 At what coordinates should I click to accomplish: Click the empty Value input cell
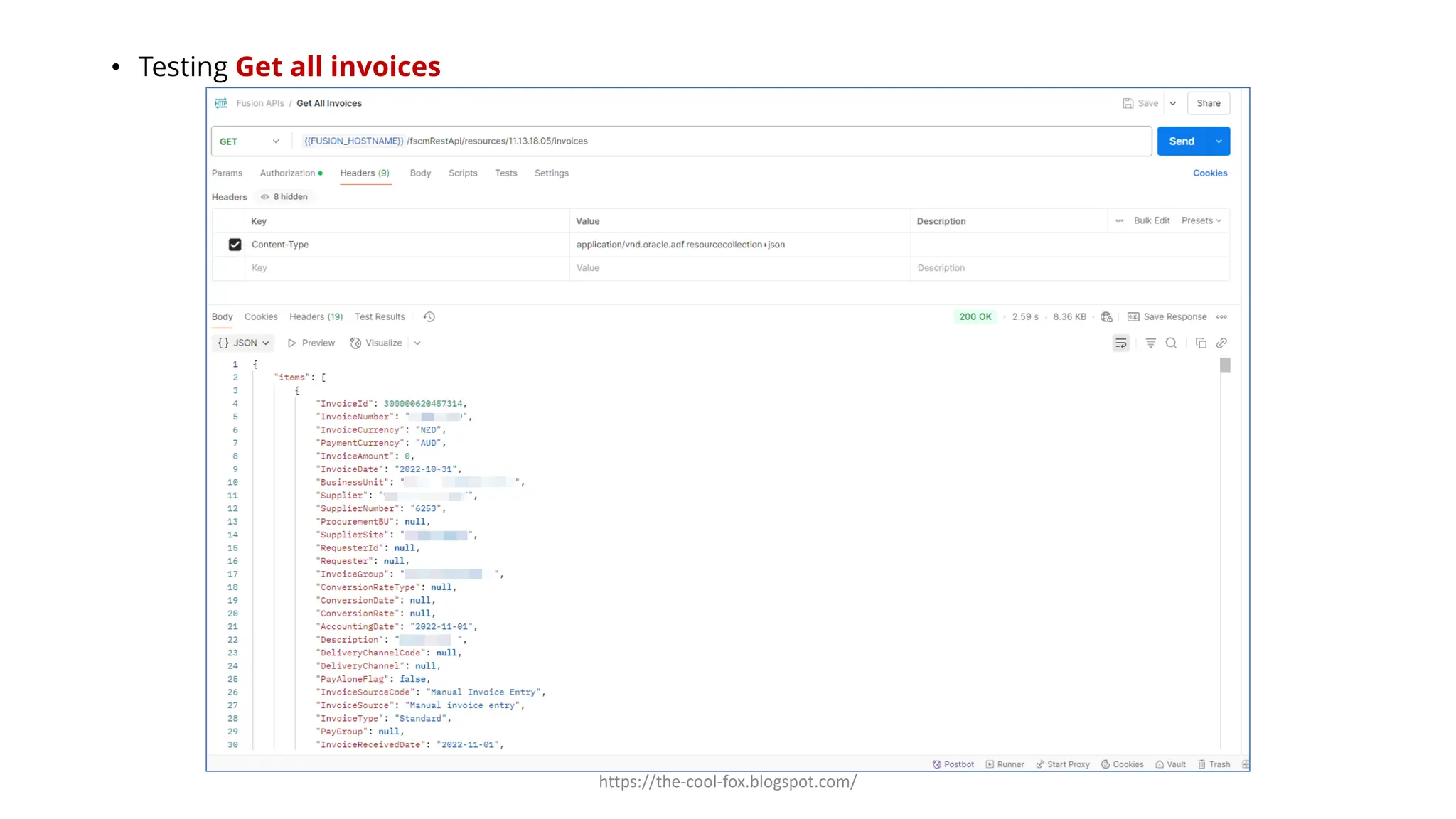[740, 268]
